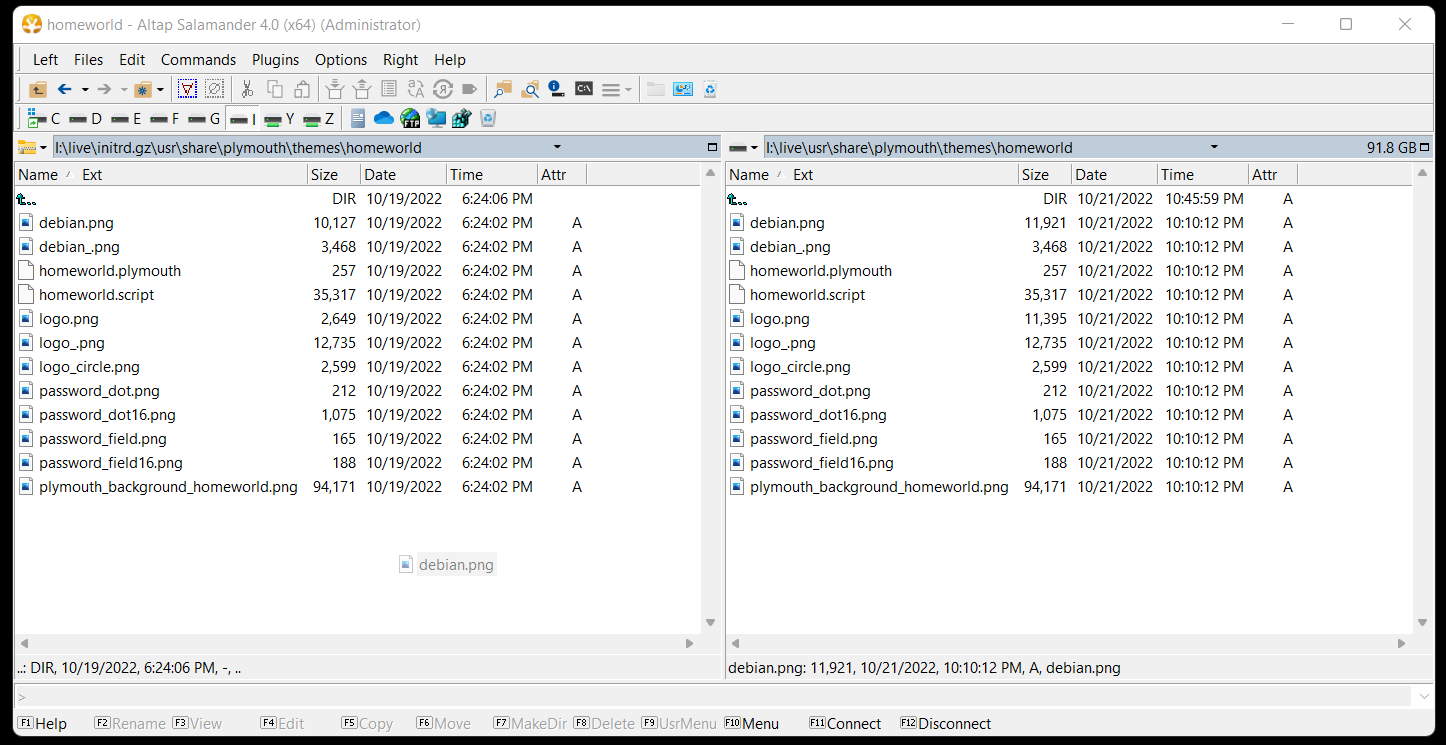Open Documents icon in drive bar
The width and height of the screenshot is (1446, 745).
357,119
